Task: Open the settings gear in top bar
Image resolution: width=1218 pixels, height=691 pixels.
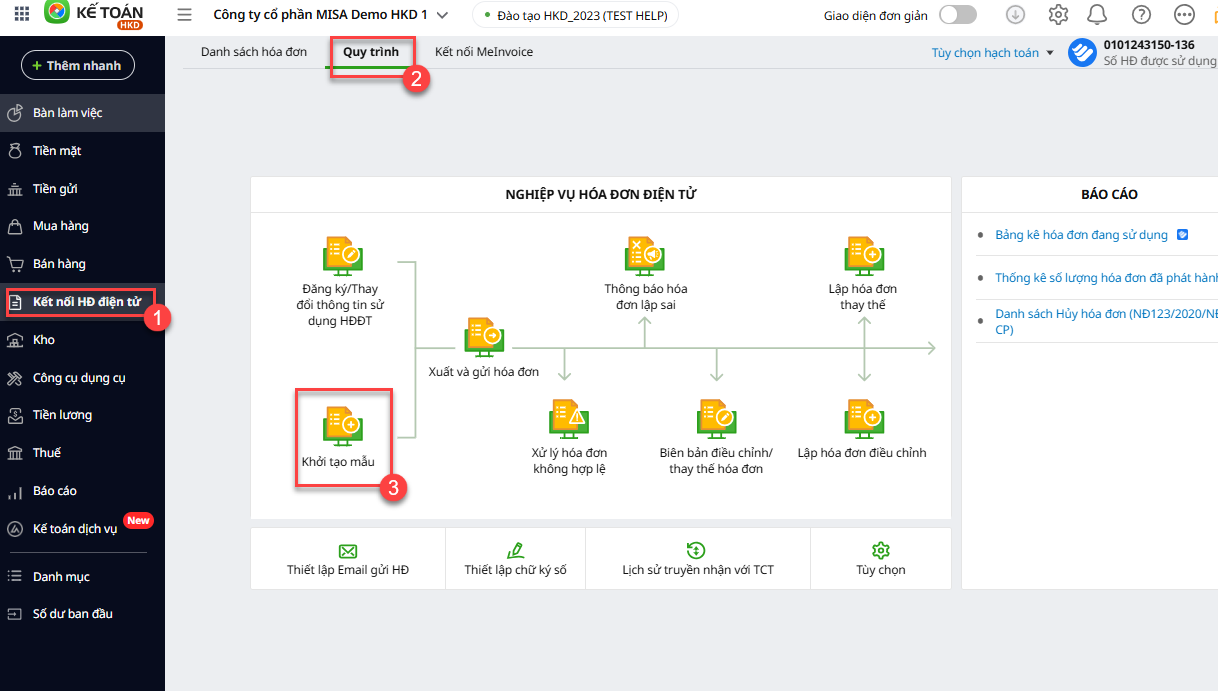Action: tap(1058, 15)
